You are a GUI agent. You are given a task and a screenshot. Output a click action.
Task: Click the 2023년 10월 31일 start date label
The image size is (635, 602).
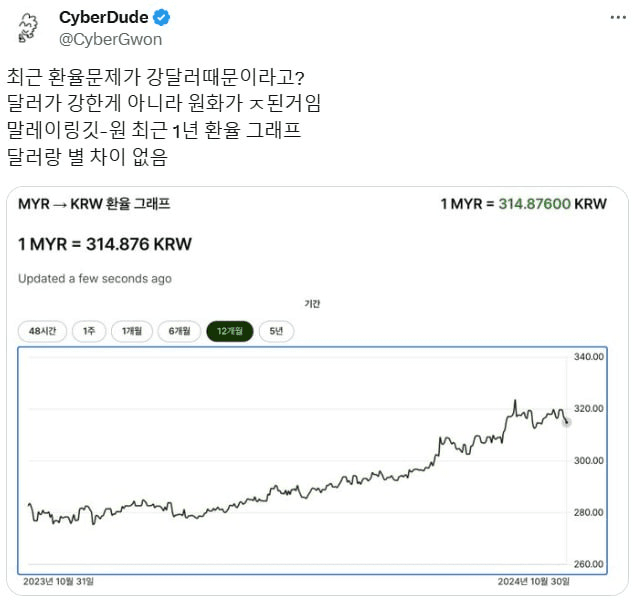coord(58,581)
